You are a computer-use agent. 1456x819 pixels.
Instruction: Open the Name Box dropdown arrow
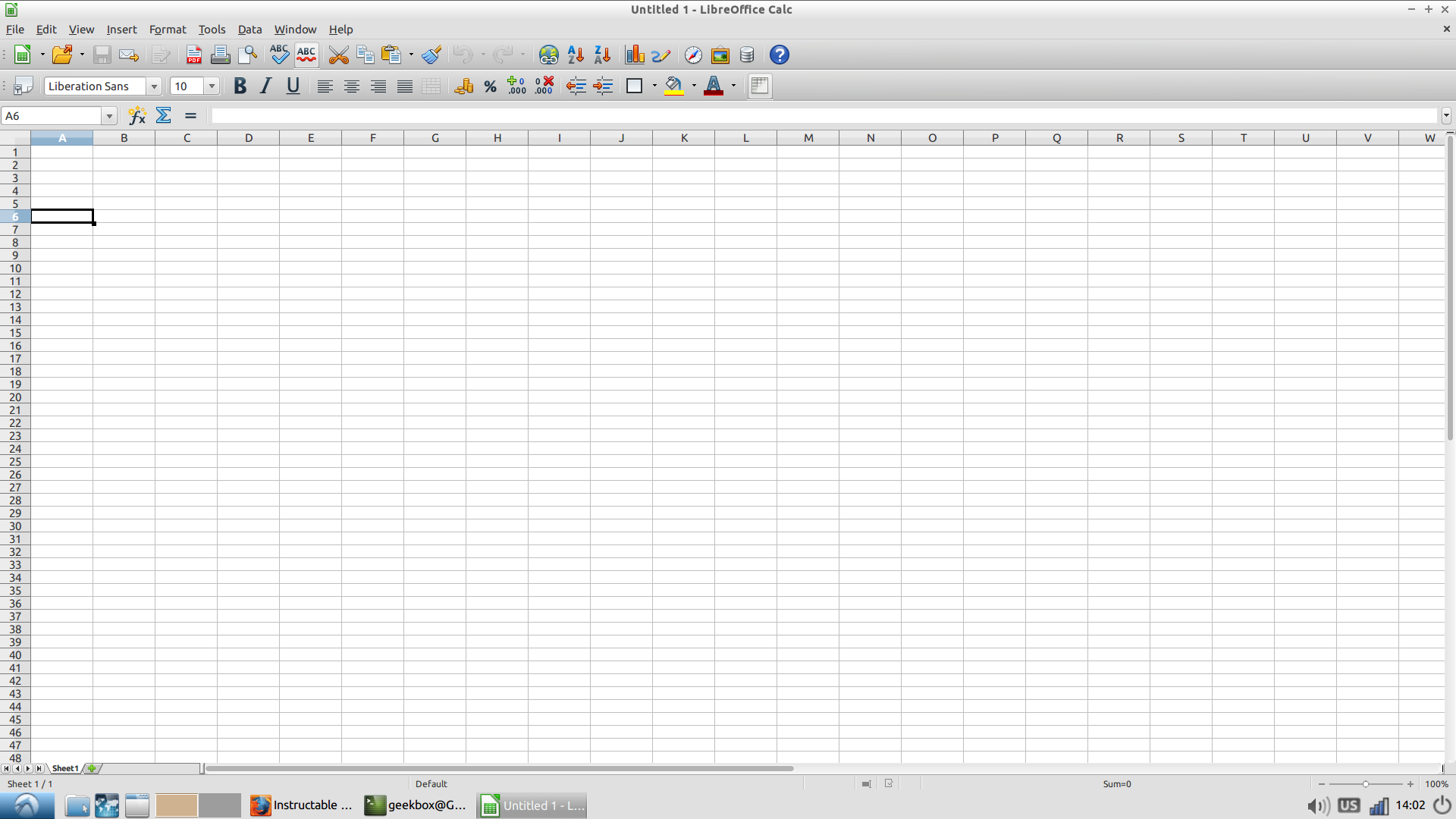tap(110, 116)
